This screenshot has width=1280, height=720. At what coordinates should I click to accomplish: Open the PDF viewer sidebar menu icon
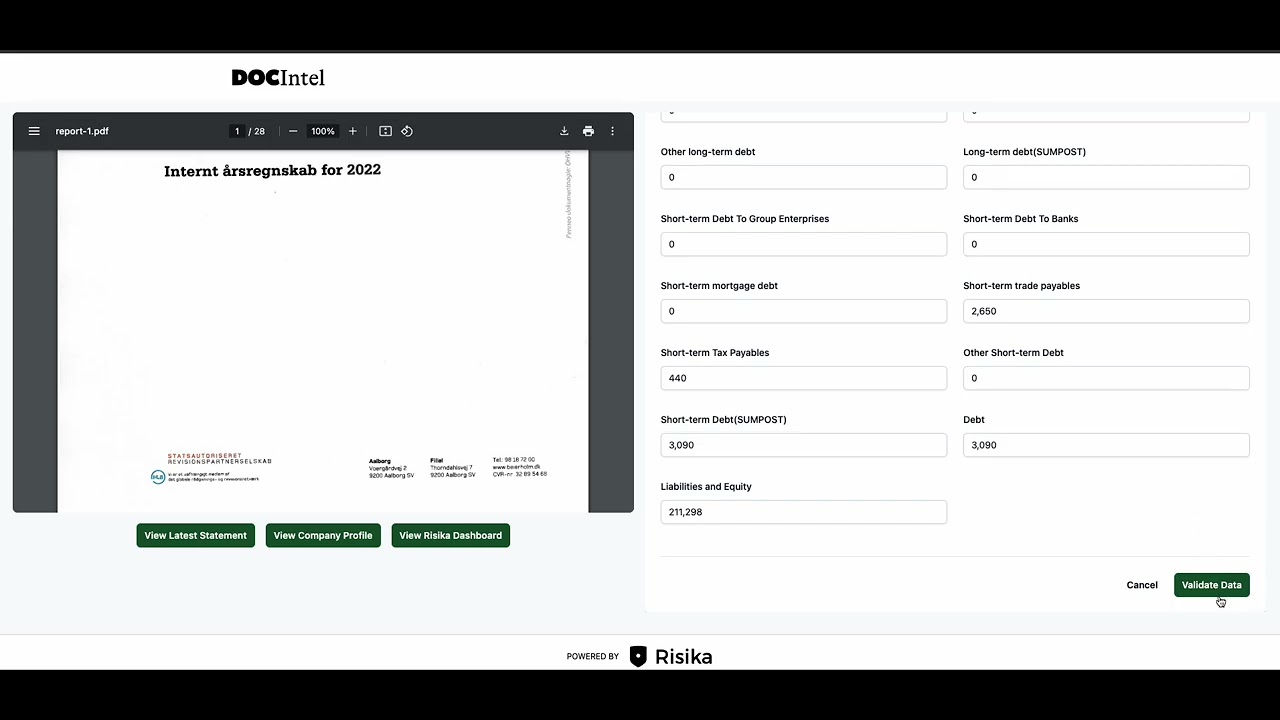tap(34, 131)
